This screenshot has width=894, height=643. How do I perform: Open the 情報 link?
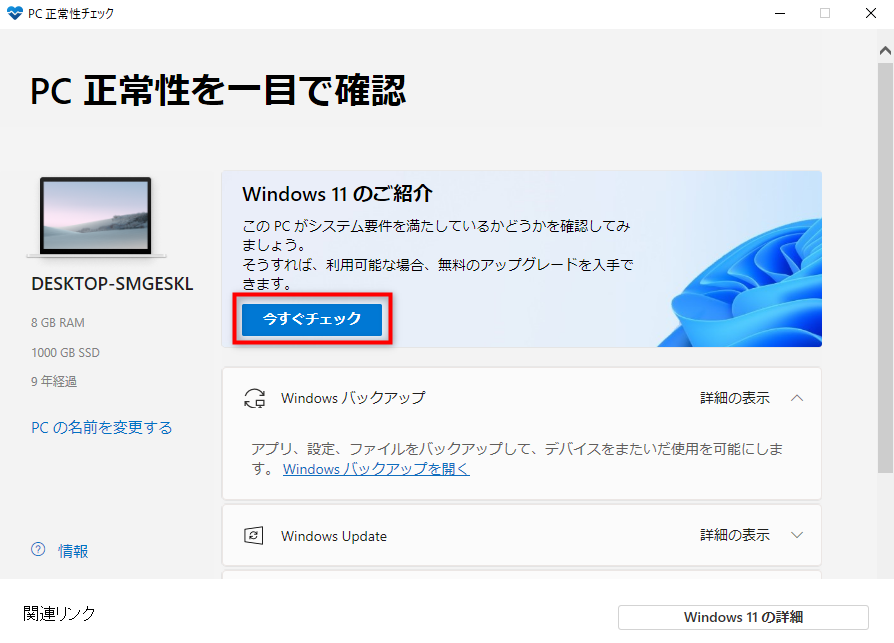(73, 551)
